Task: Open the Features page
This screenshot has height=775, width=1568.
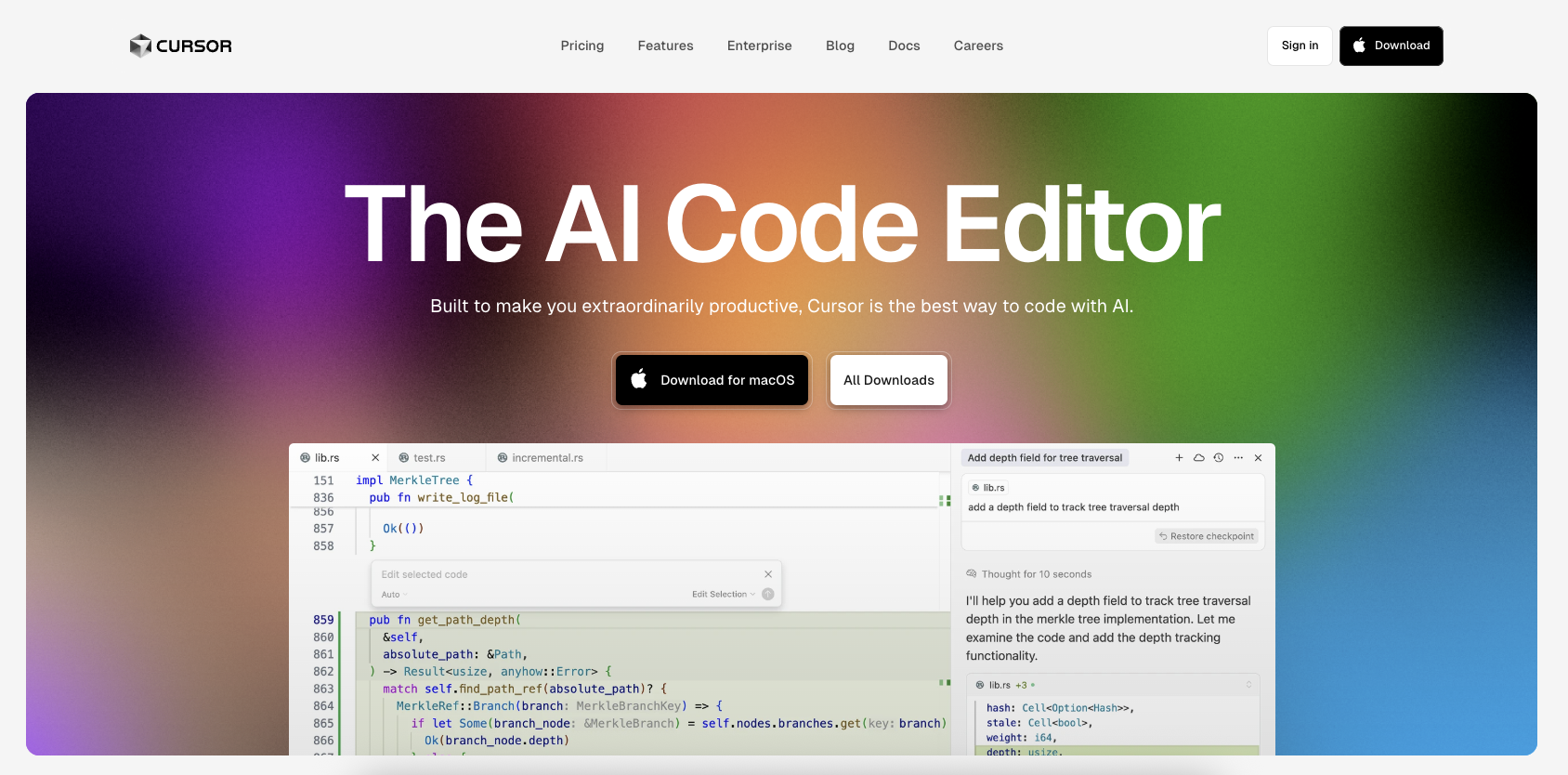Action: pyautogui.click(x=665, y=46)
